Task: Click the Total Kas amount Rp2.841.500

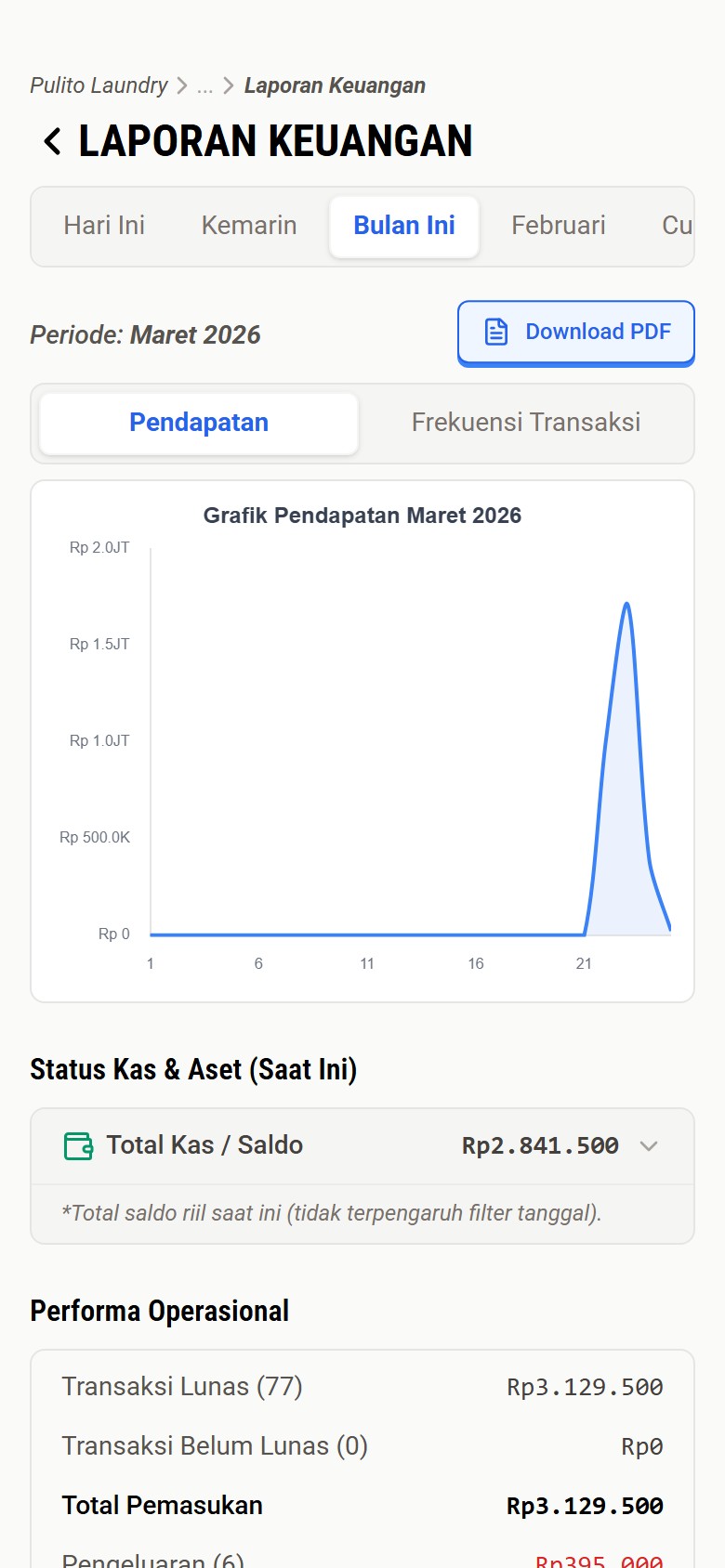Action: [x=540, y=1145]
